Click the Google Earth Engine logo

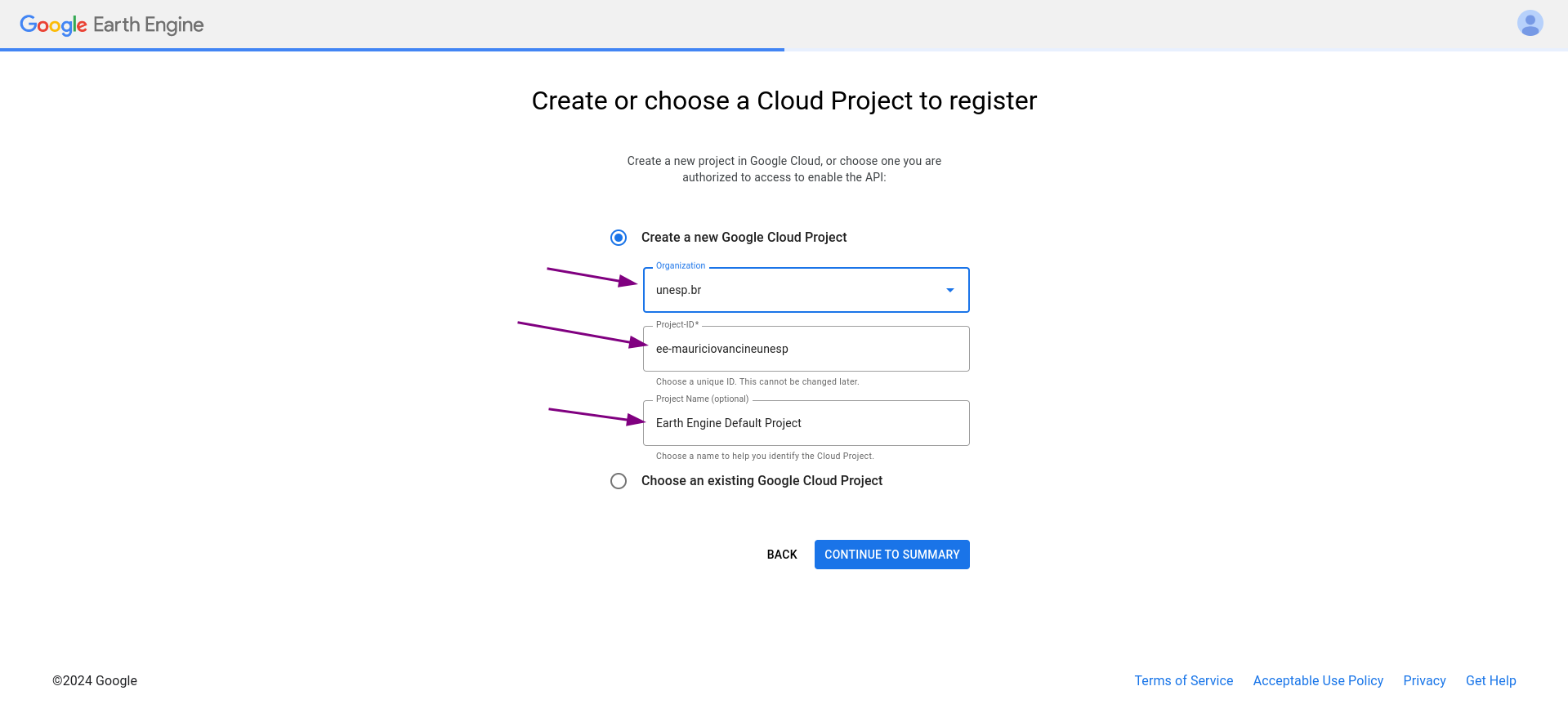point(112,25)
